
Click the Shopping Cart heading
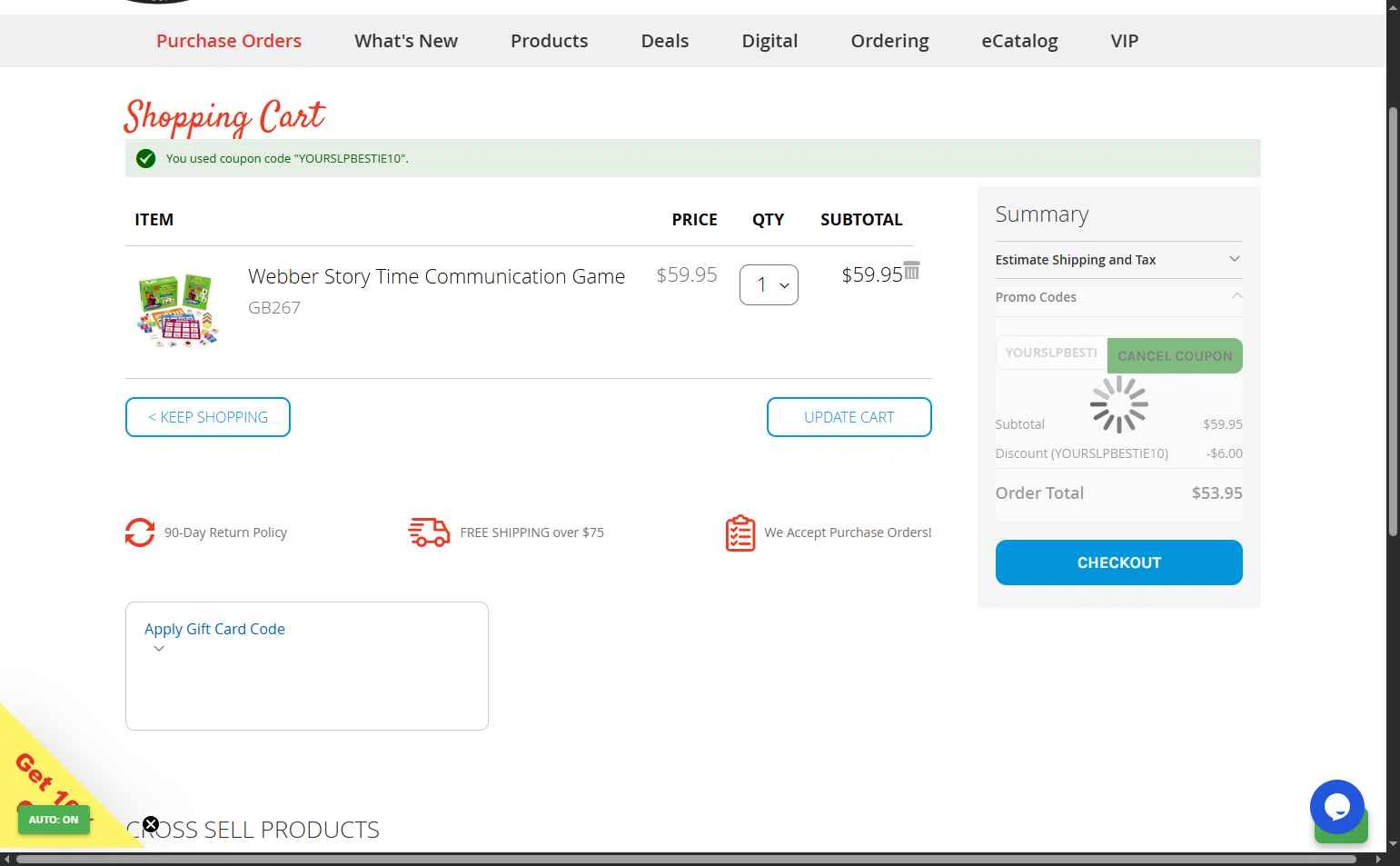[224, 116]
